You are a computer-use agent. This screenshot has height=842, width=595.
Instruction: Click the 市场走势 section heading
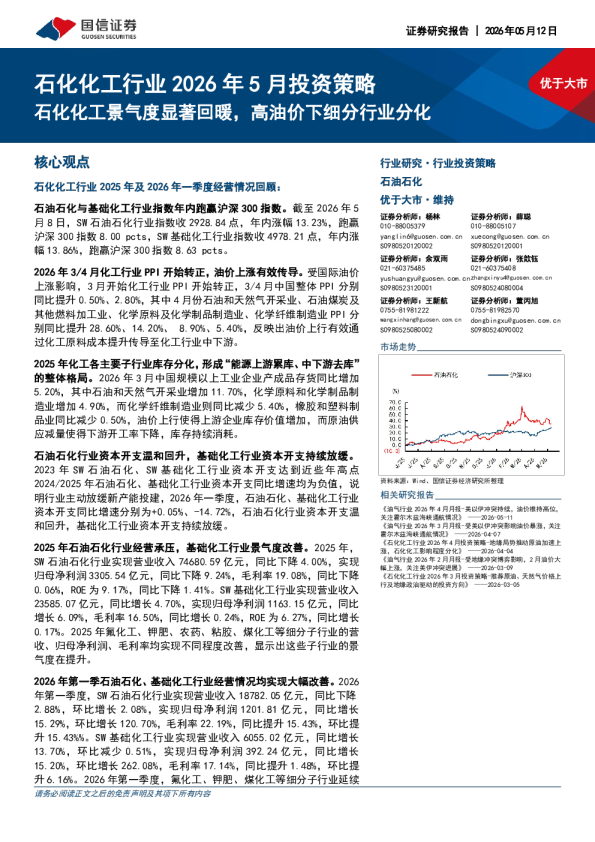398,347
